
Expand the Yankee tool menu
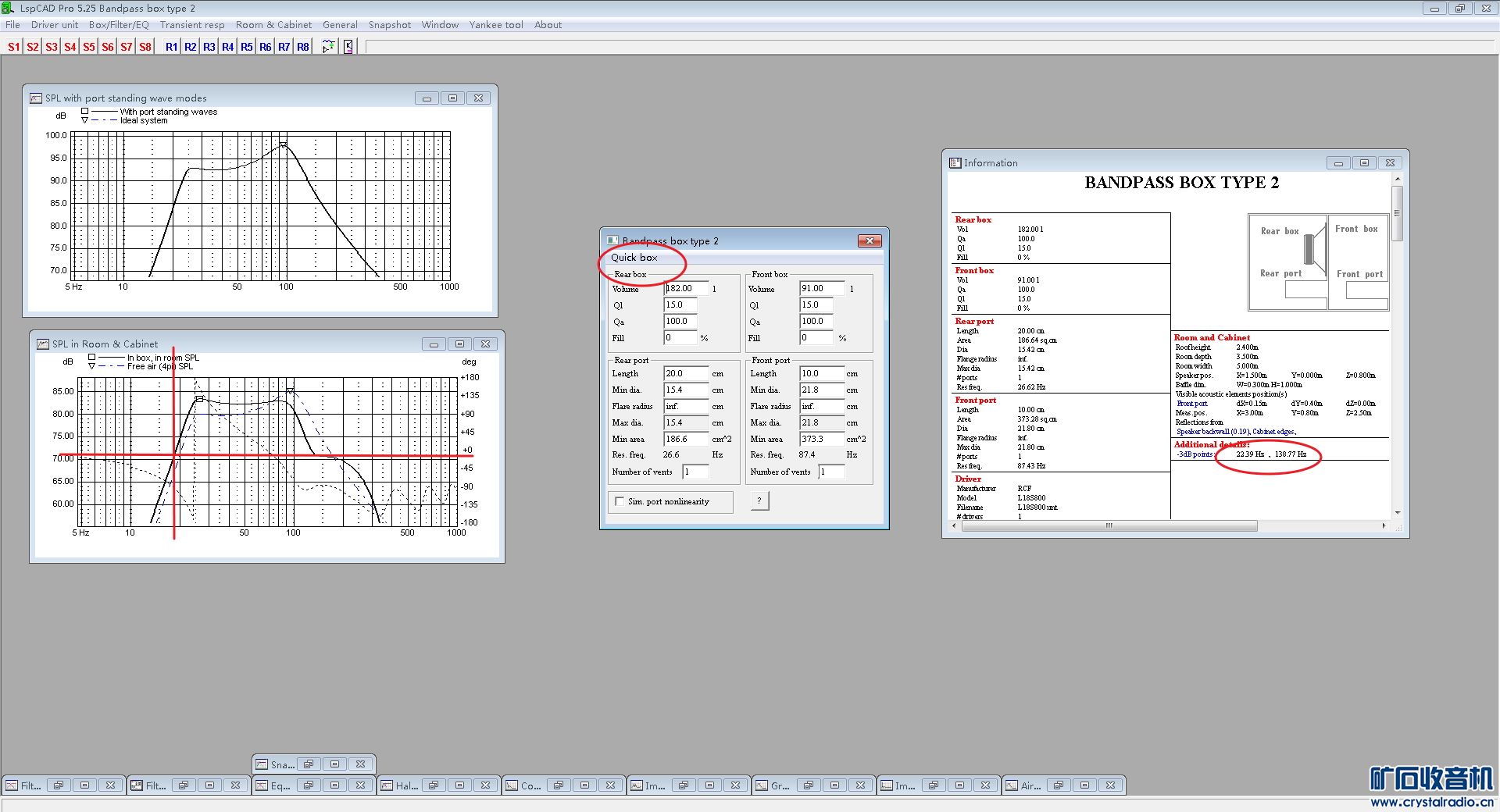click(x=496, y=25)
